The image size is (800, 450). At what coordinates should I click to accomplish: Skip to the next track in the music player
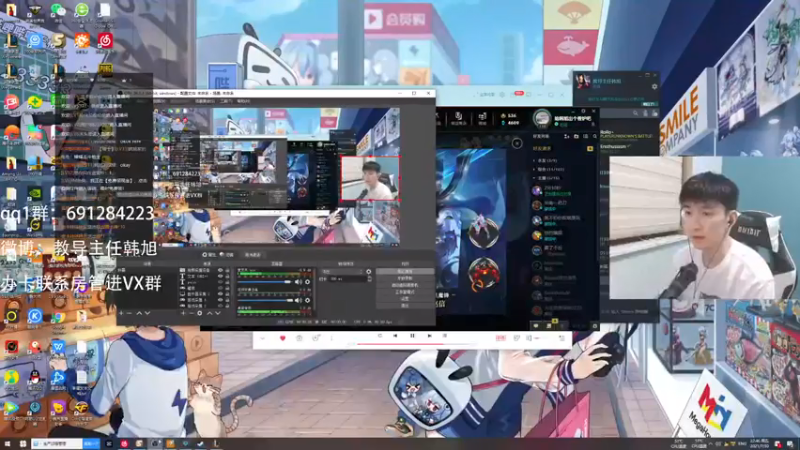pos(430,336)
